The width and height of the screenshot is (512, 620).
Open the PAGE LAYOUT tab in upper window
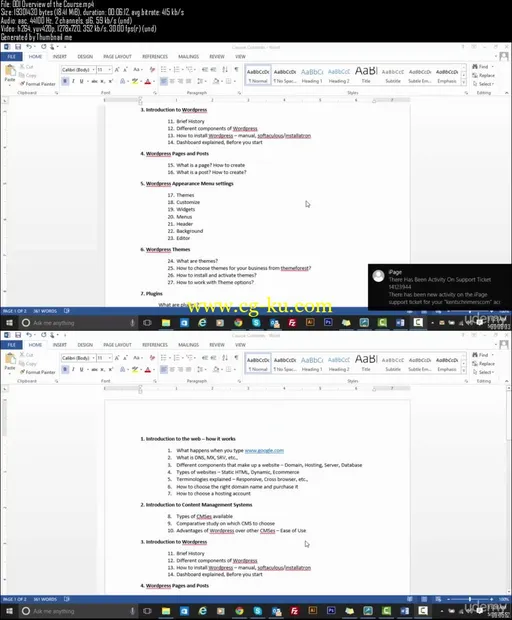click(117, 57)
